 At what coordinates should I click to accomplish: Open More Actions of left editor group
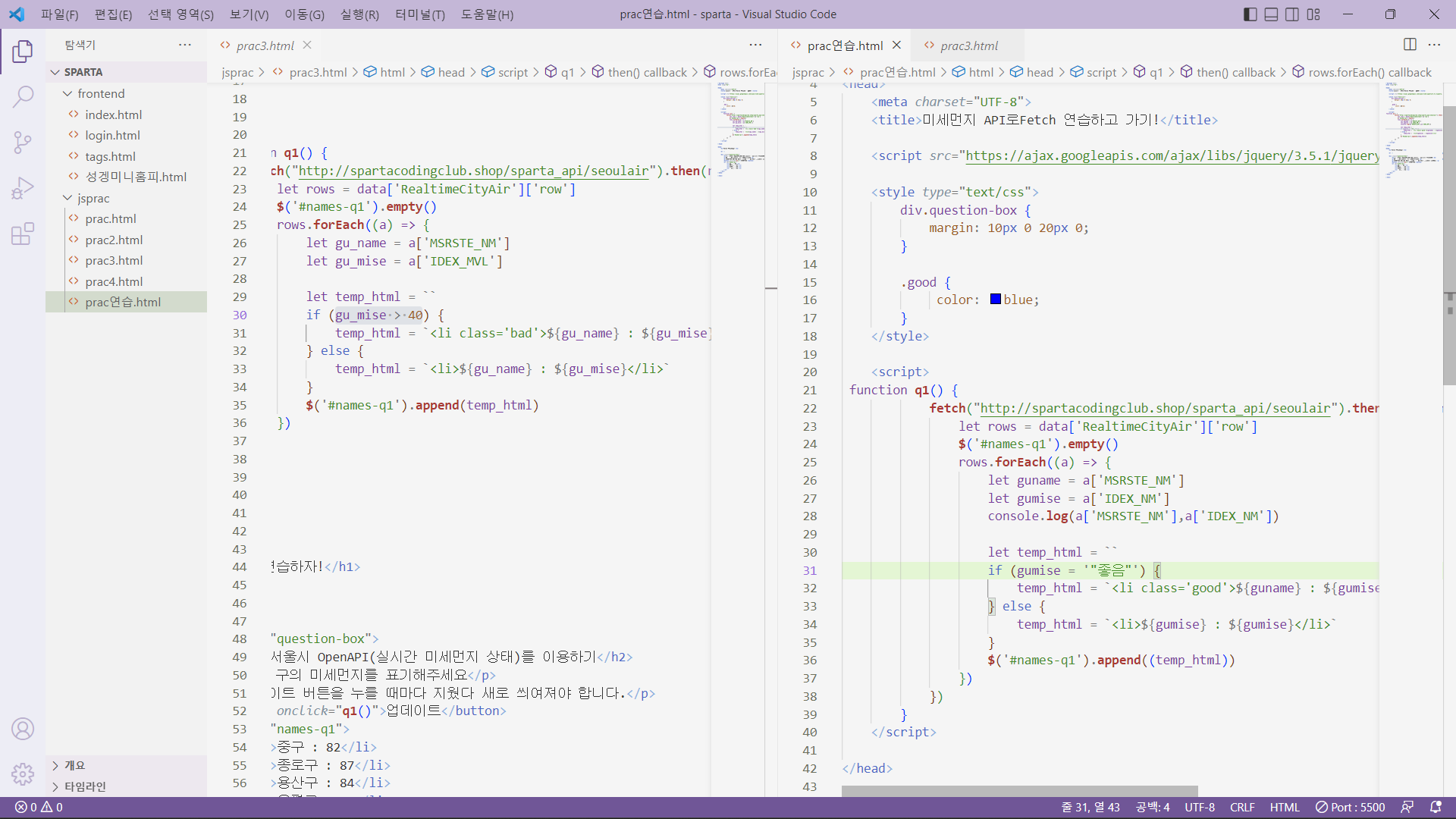pyautogui.click(x=755, y=45)
